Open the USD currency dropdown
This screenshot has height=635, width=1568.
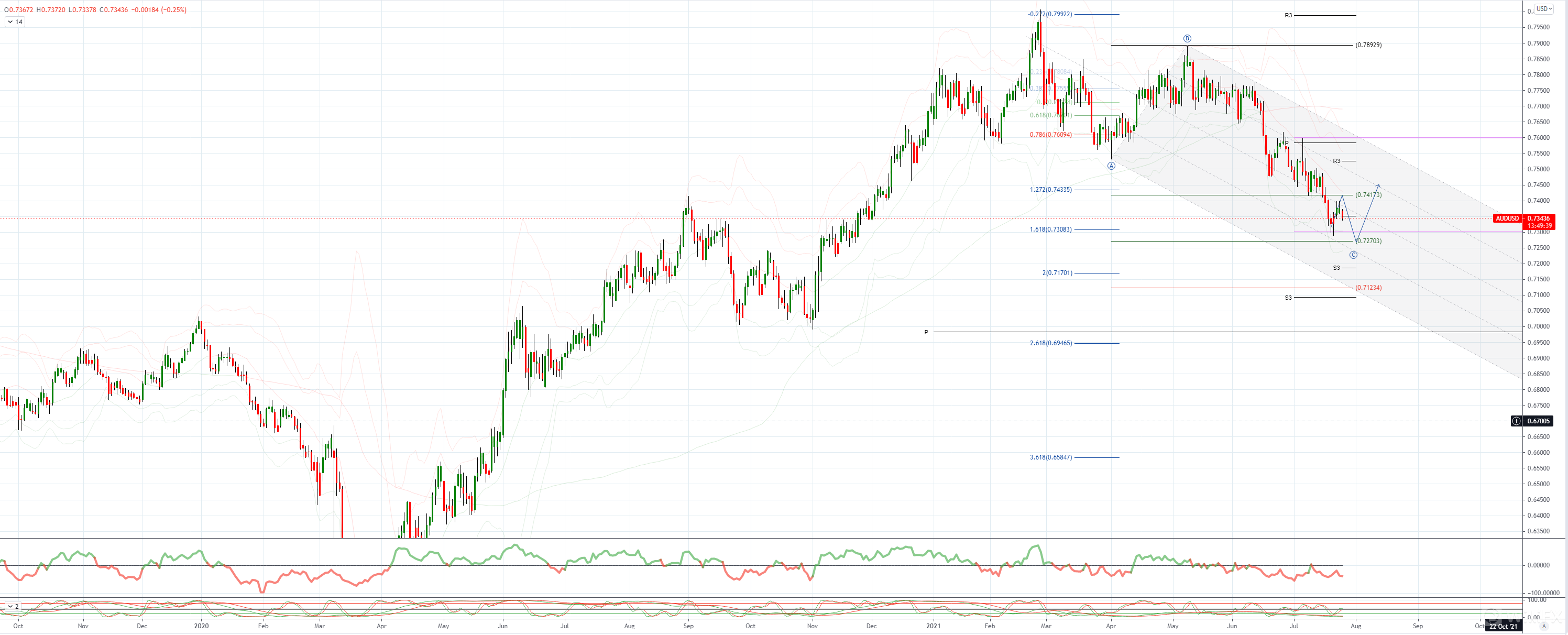1544,8
